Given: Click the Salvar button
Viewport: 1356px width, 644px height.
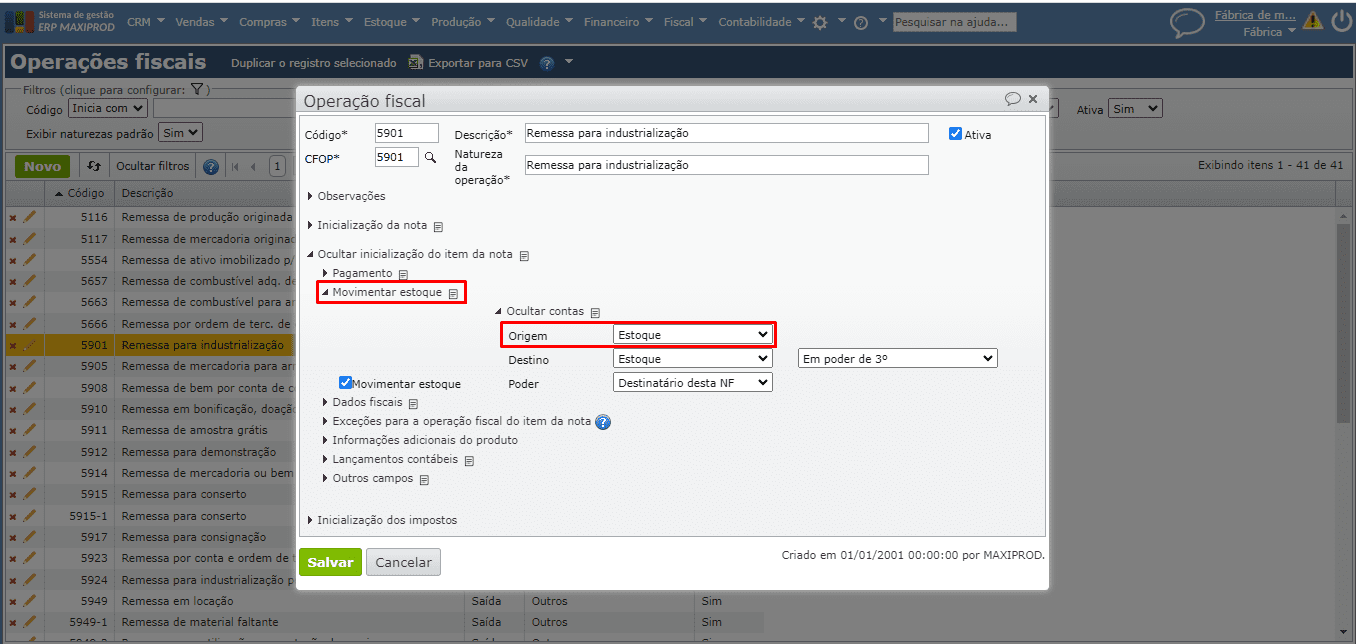Looking at the screenshot, I should (330, 562).
